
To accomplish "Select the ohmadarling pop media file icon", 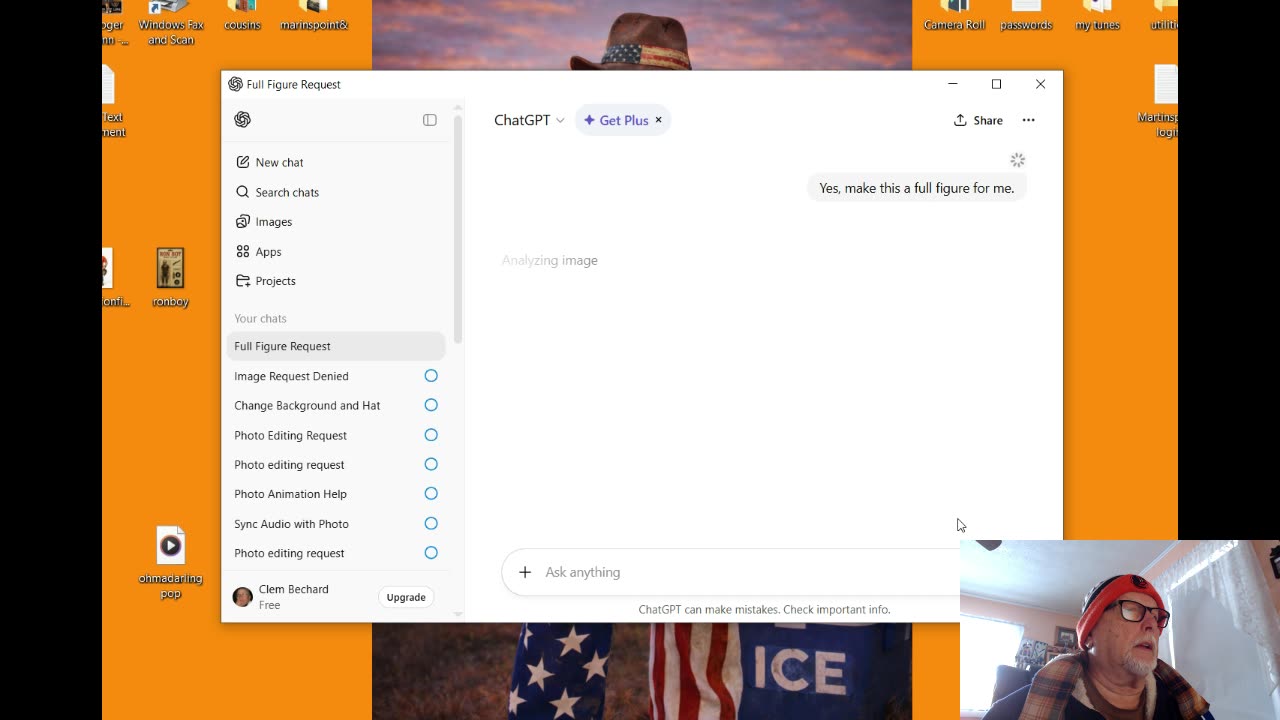I will 170,562.
